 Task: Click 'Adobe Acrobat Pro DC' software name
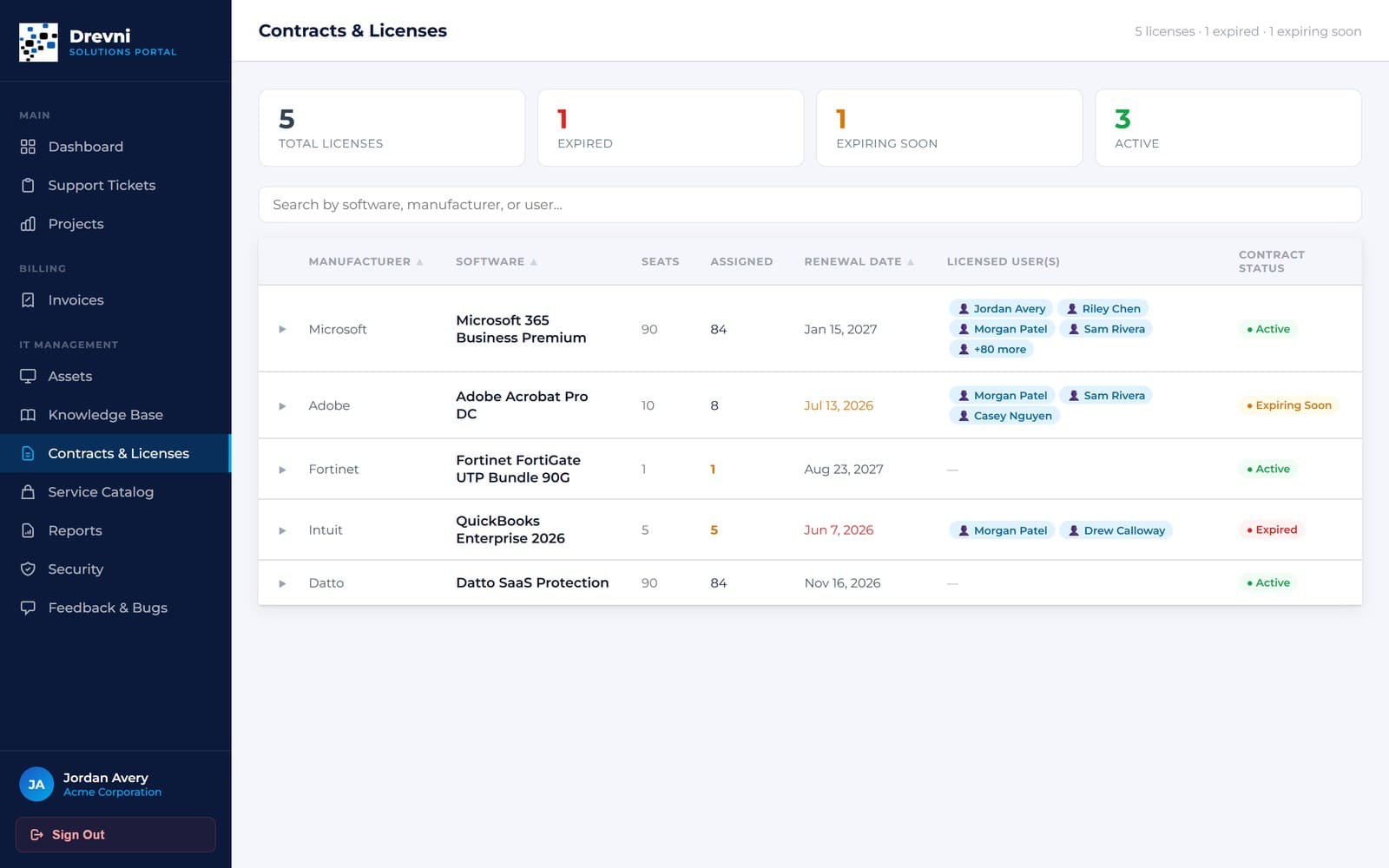pyautogui.click(x=522, y=405)
